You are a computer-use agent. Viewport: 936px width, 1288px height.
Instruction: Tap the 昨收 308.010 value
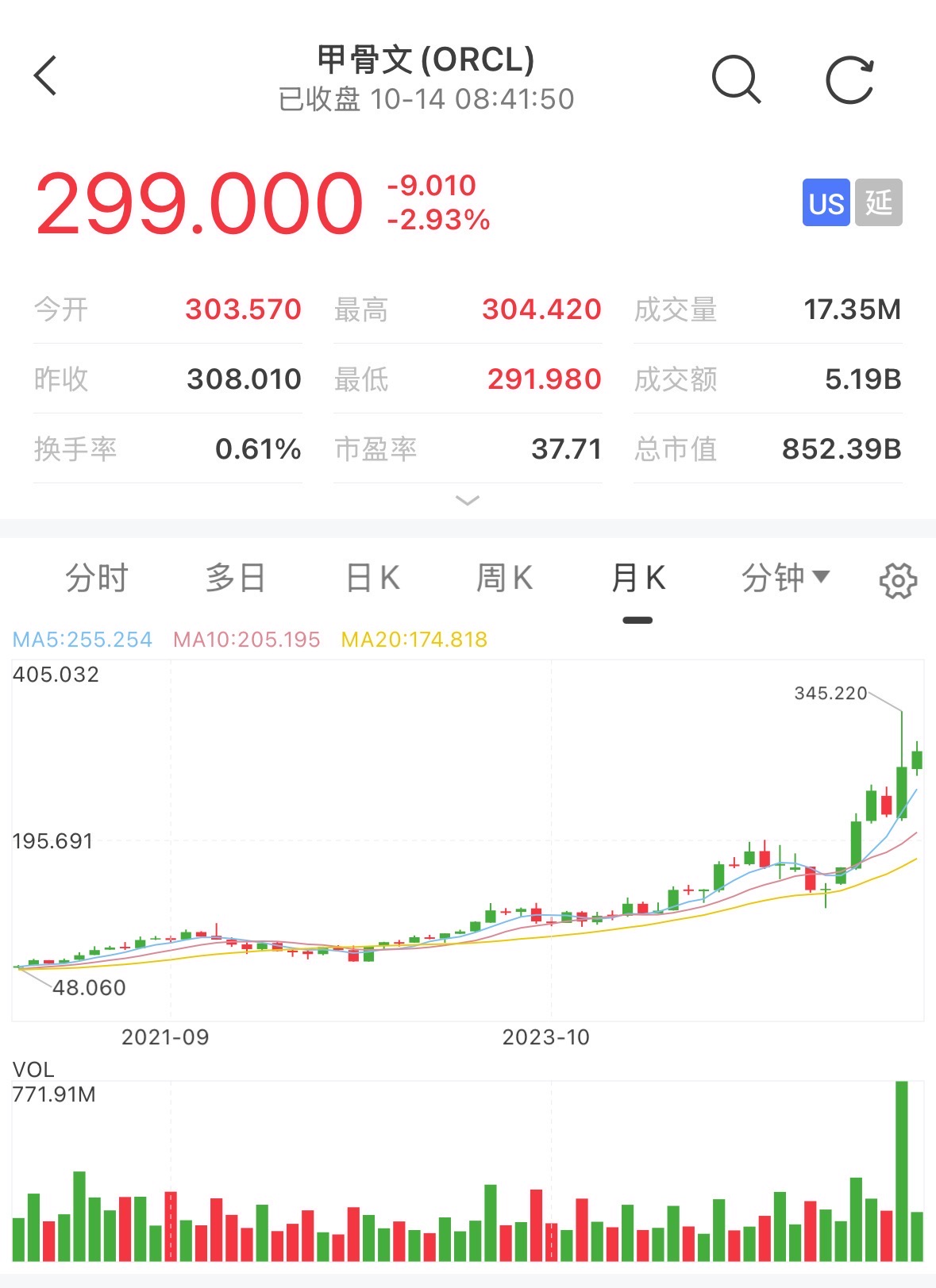coord(244,379)
